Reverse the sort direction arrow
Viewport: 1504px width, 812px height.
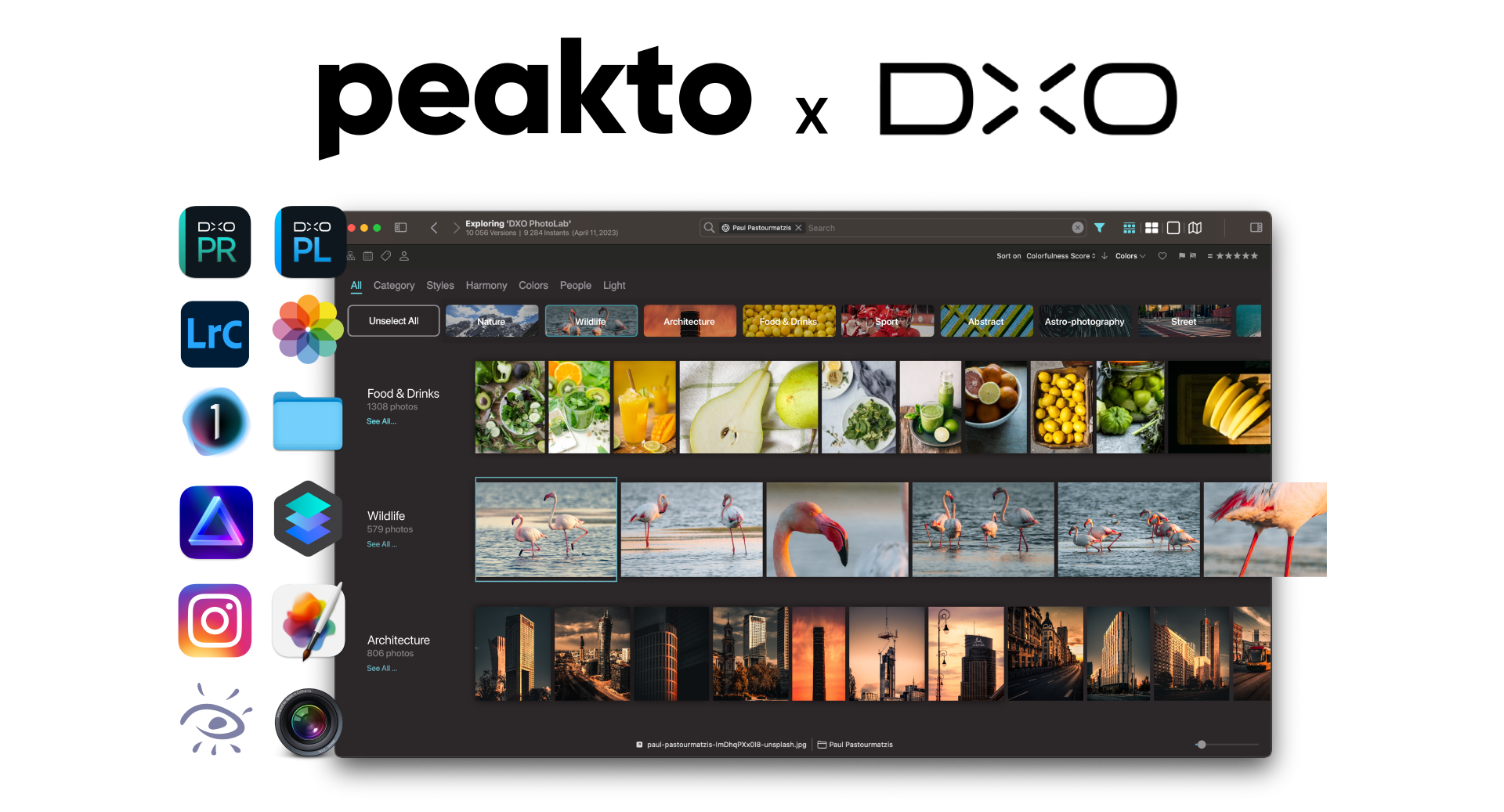[1104, 256]
